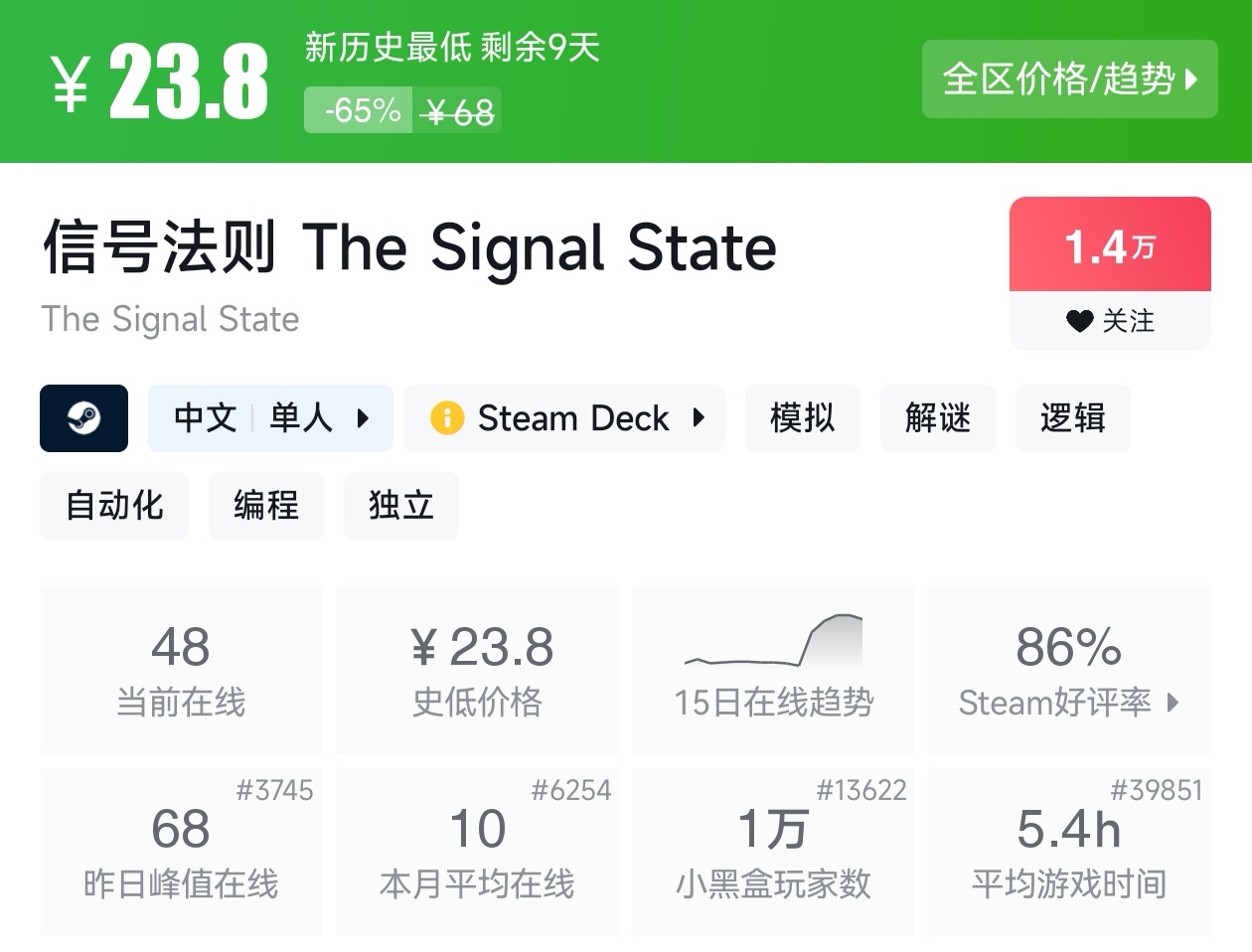The height and width of the screenshot is (952, 1252).
Task: Click the 15日在线趋势 sparkline chart
Action: coord(773,641)
